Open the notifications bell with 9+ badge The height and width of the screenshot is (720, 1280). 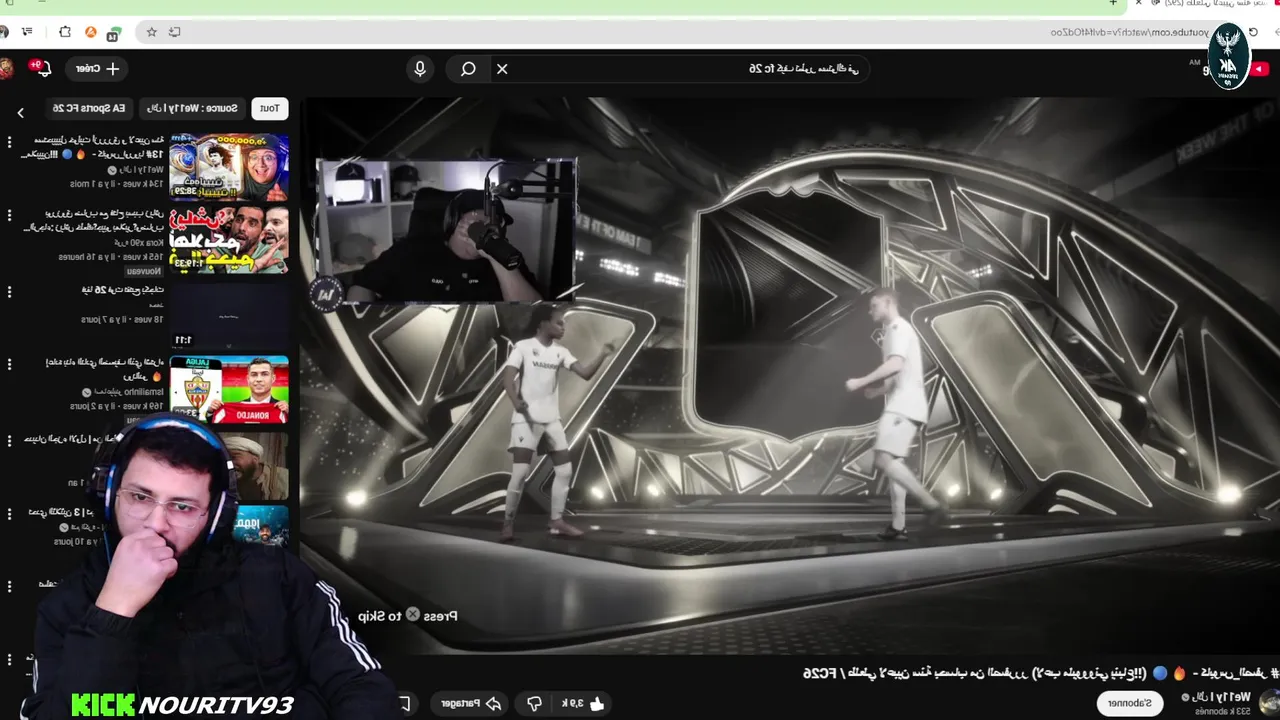coord(42,69)
